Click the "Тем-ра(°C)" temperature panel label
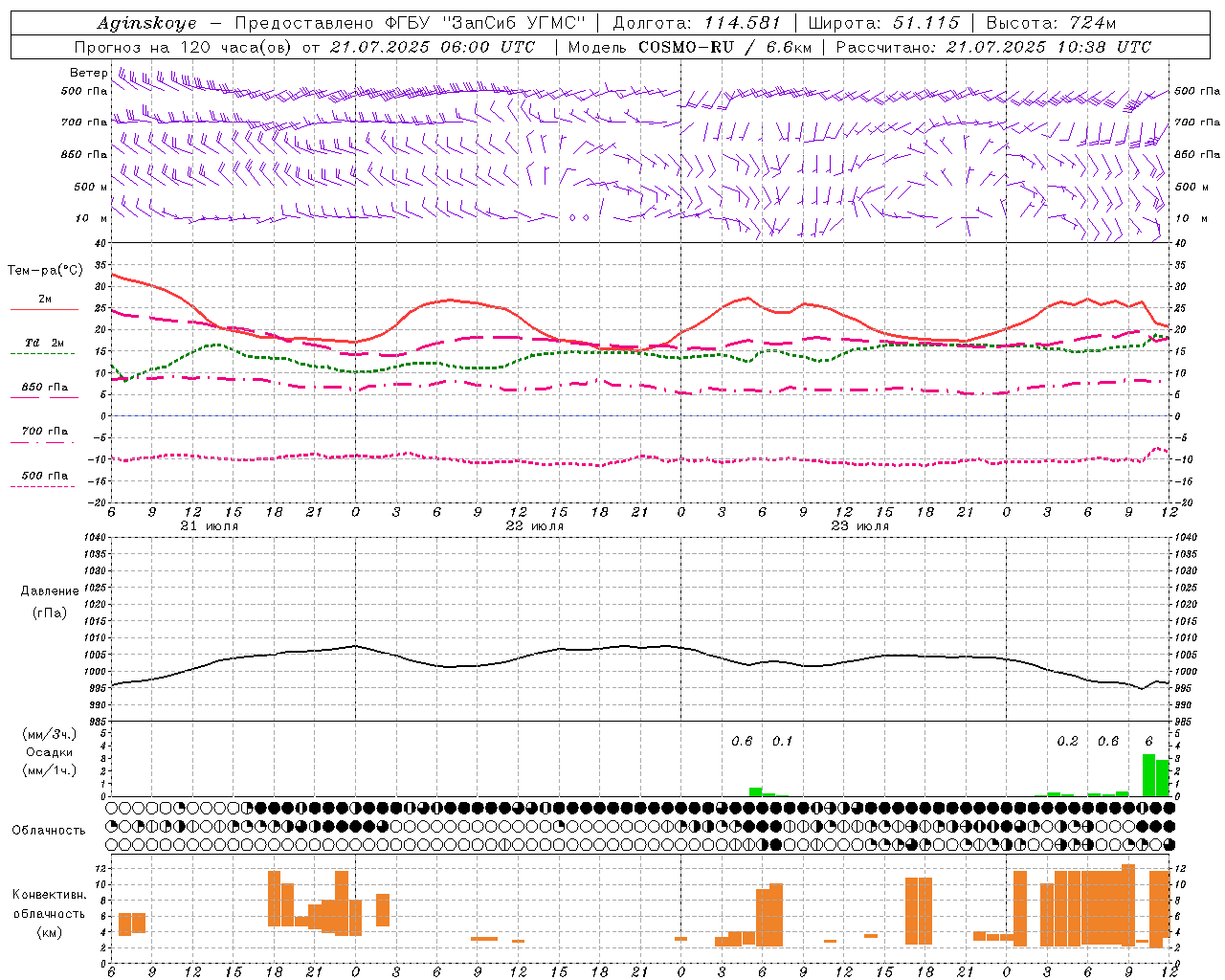1225x980 pixels. pyautogui.click(x=45, y=271)
